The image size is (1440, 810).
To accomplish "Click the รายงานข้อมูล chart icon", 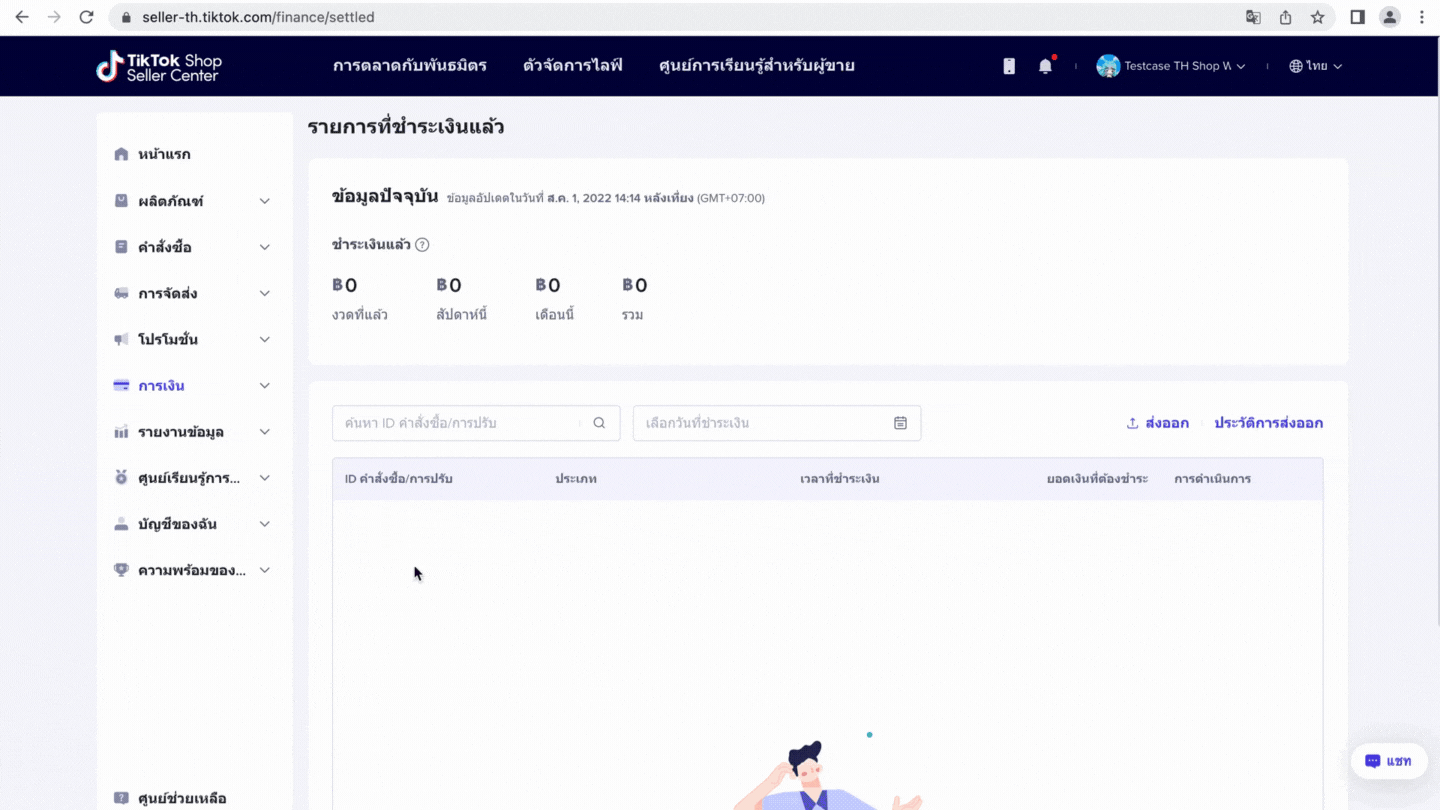I will [x=121, y=432].
